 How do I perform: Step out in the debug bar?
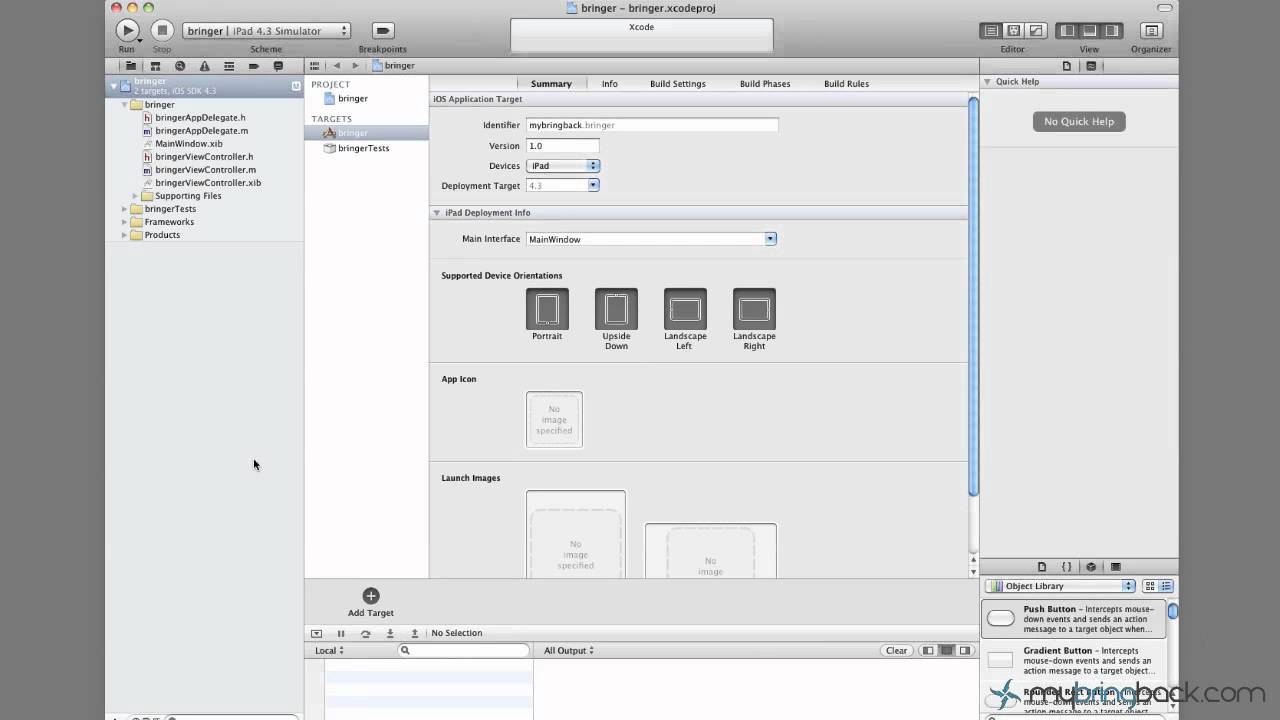click(415, 633)
